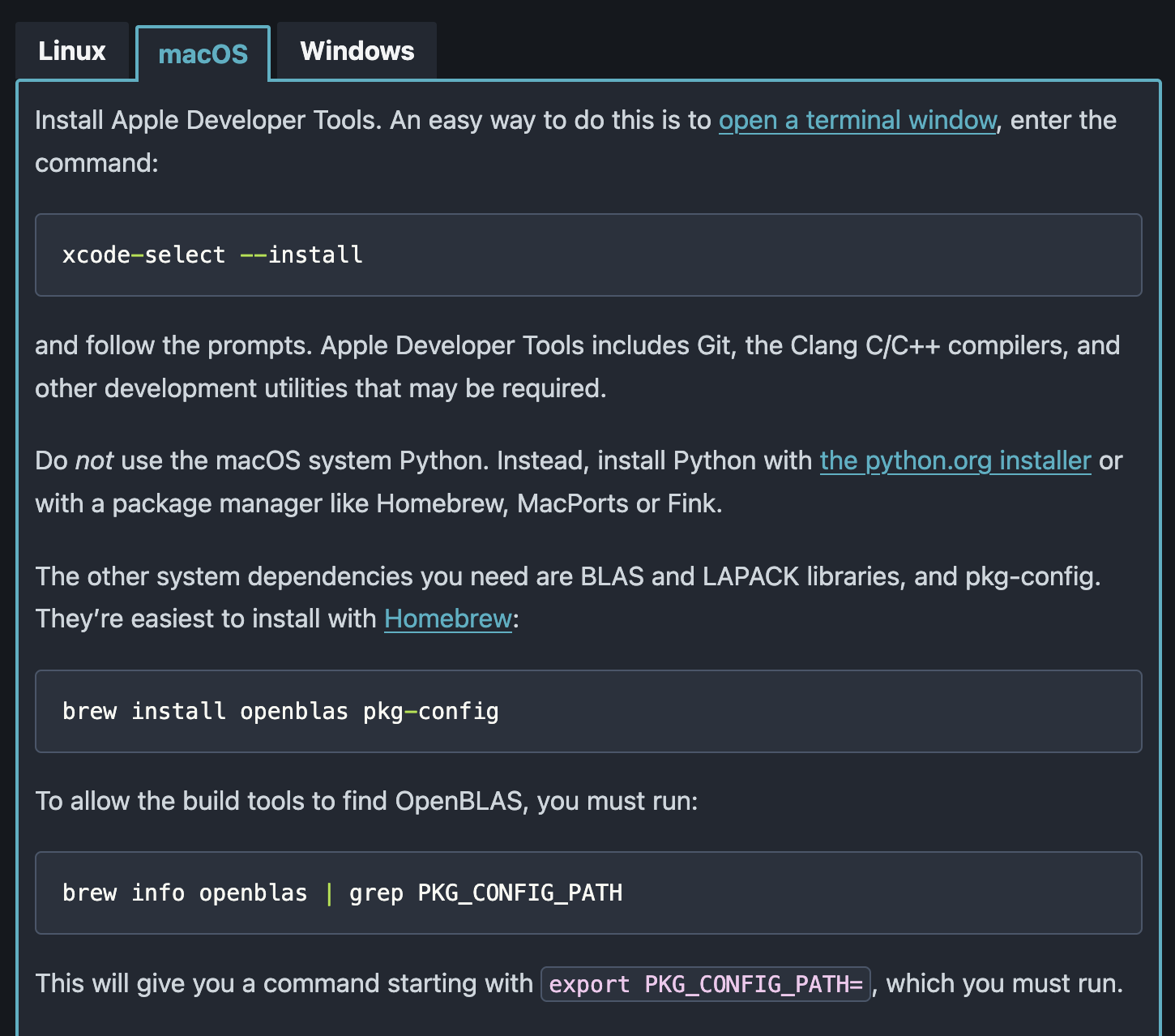Image resolution: width=1175 pixels, height=1036 pixels.
Task: Click the "which you must run" text
Action: pyautogui.click(x=1005, y=983)
